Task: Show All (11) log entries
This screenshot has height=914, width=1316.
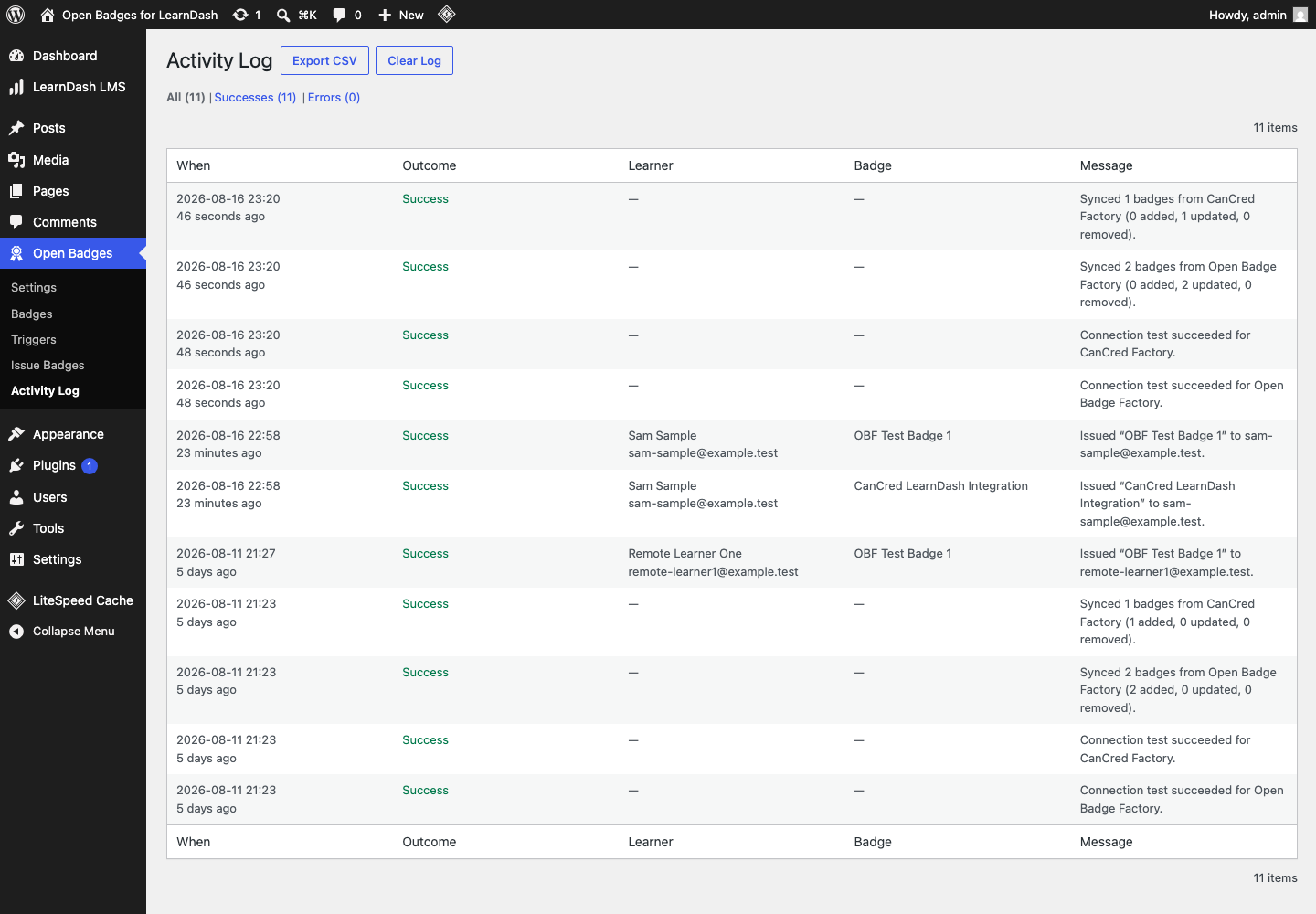Action: [186, 97]
